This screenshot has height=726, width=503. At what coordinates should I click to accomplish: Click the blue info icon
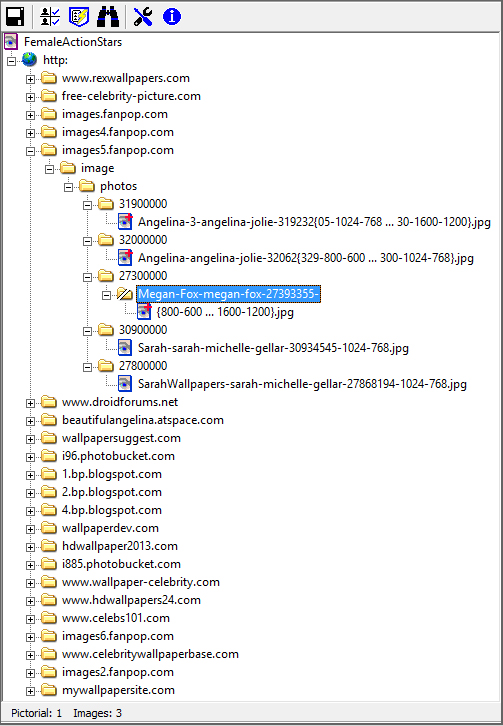[x=171, y=17]
